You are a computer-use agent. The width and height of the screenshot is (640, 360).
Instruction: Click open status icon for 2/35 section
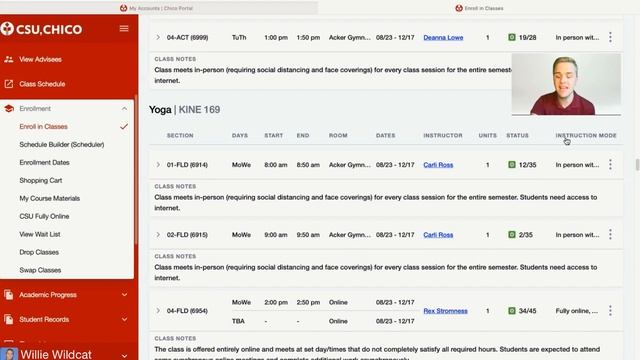pos(511,234)
